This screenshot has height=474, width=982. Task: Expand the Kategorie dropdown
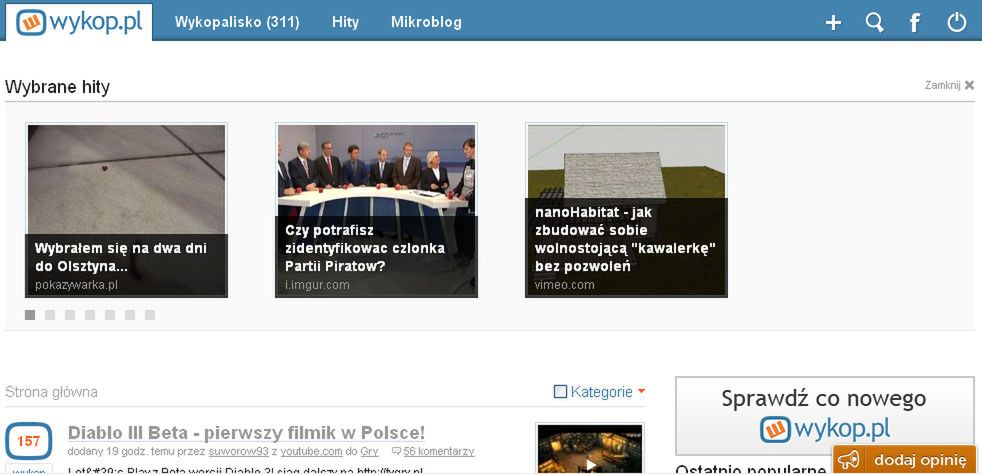point(600,392)
